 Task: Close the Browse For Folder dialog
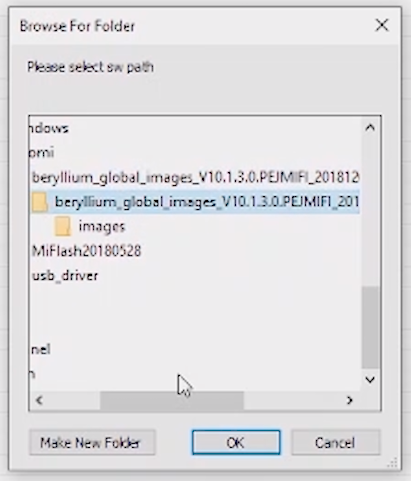pyautogui.click(x=382, y=25)
